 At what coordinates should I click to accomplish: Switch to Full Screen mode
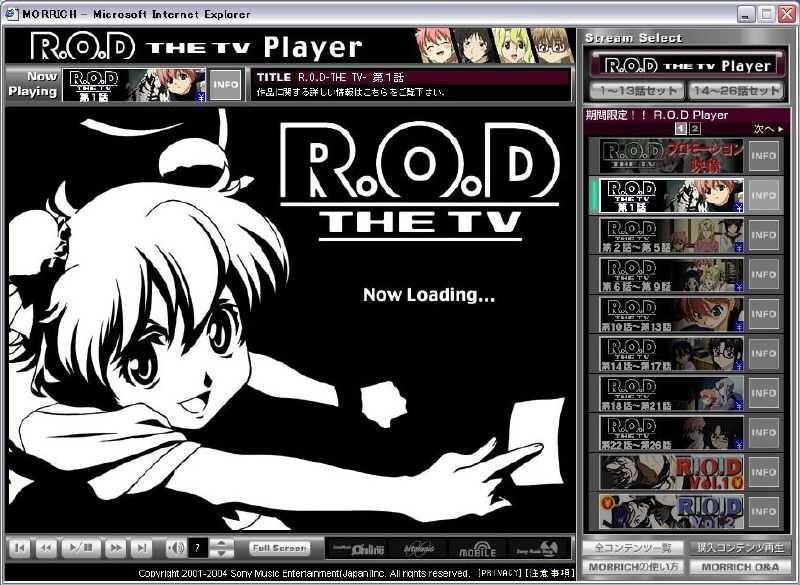pos(280,548)
